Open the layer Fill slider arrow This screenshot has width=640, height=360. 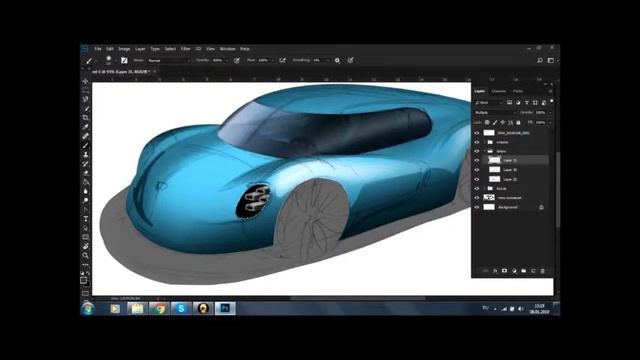click(550, 122)
